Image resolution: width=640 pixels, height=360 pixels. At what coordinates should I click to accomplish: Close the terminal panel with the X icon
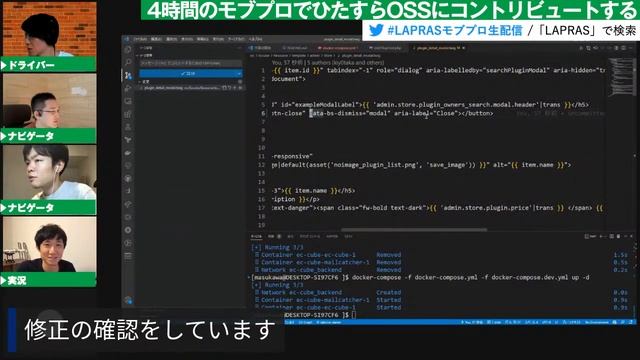[631, 236]
